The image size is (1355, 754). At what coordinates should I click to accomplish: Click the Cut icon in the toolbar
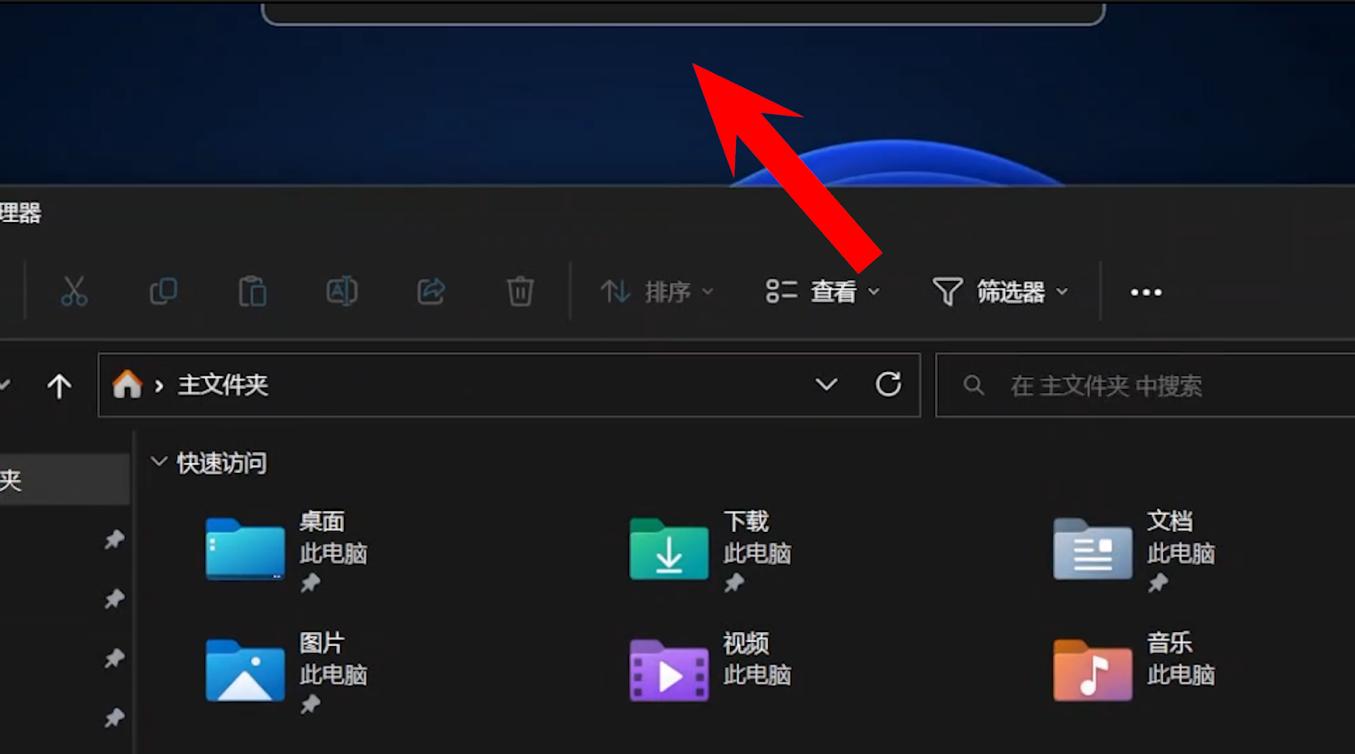tap(73, 291)
